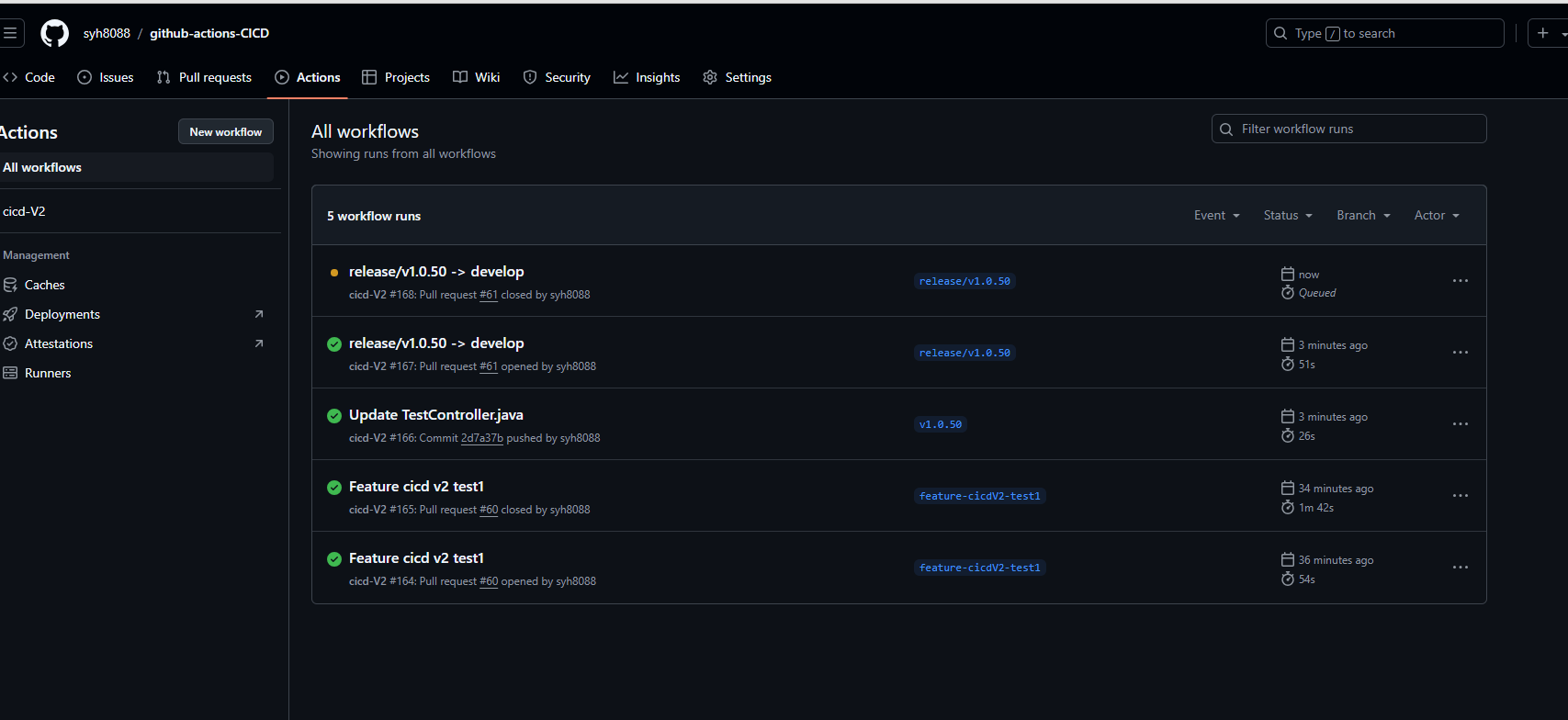Open run #167 release/v1.0.50 -> develop
The height and width of the screenshot is (720, 1568).
[436, 343]
